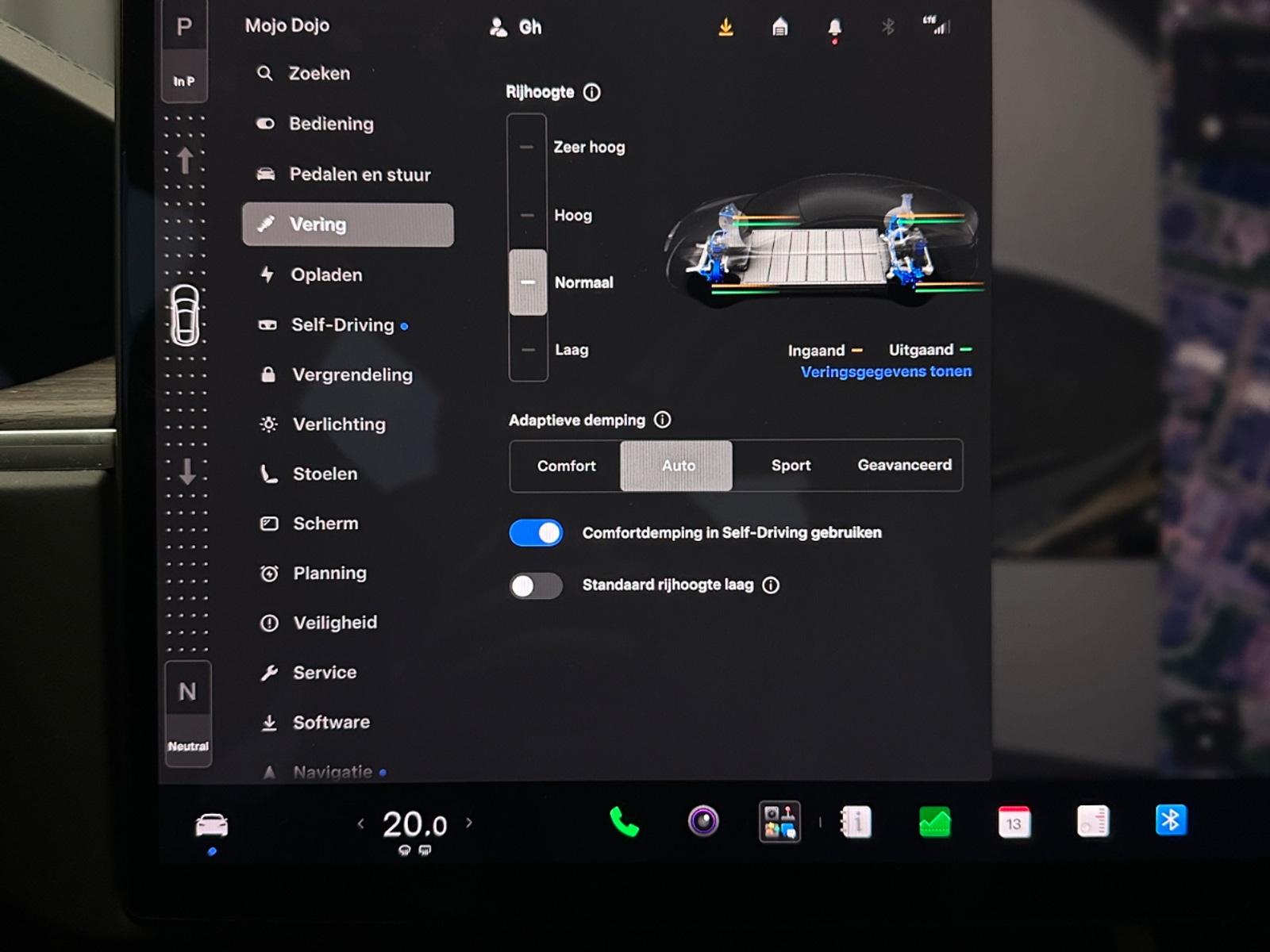Screen dimensions: 1270x952
Task: Open the software update download icon
Action: click(x=725, y=28)
